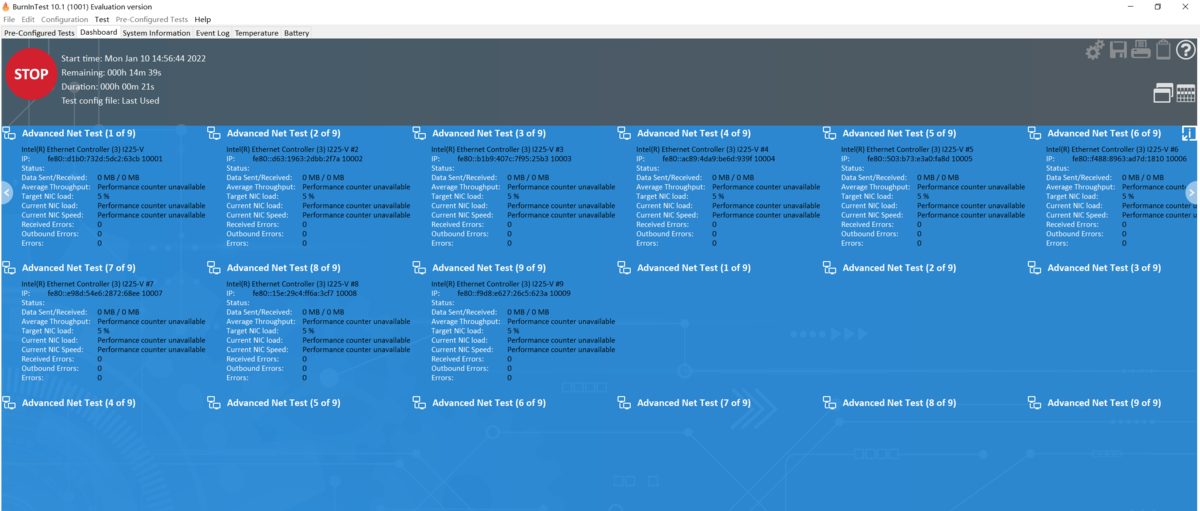This screenshot has height=511, width=1200.
Task: Click icon of detail-less Advanced Net Test (8 of 9)
Action: (x=829, y=402)
